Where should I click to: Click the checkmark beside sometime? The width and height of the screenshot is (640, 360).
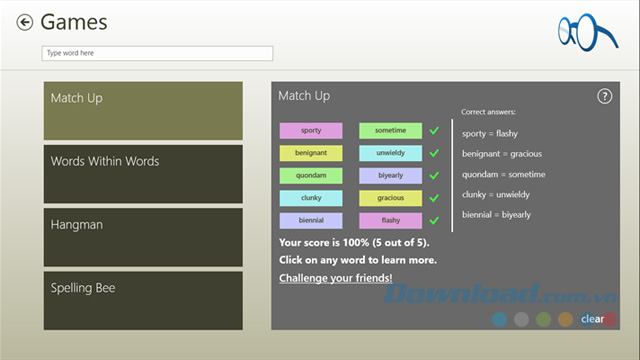click(x=434, y=131)
